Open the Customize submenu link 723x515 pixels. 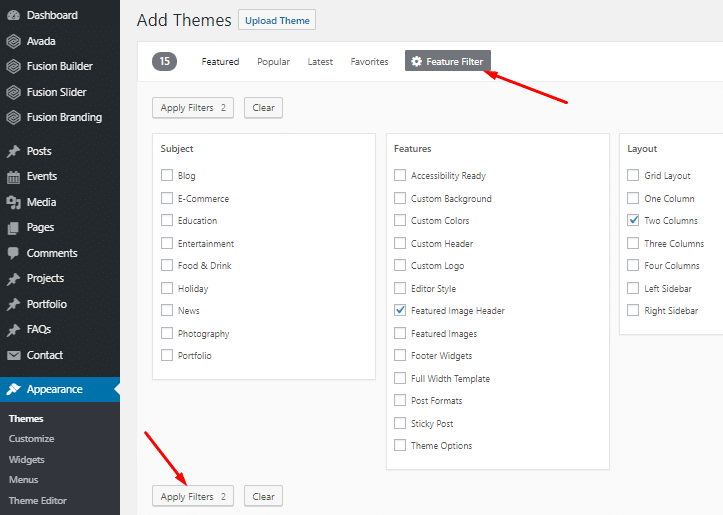pos(31,439)
